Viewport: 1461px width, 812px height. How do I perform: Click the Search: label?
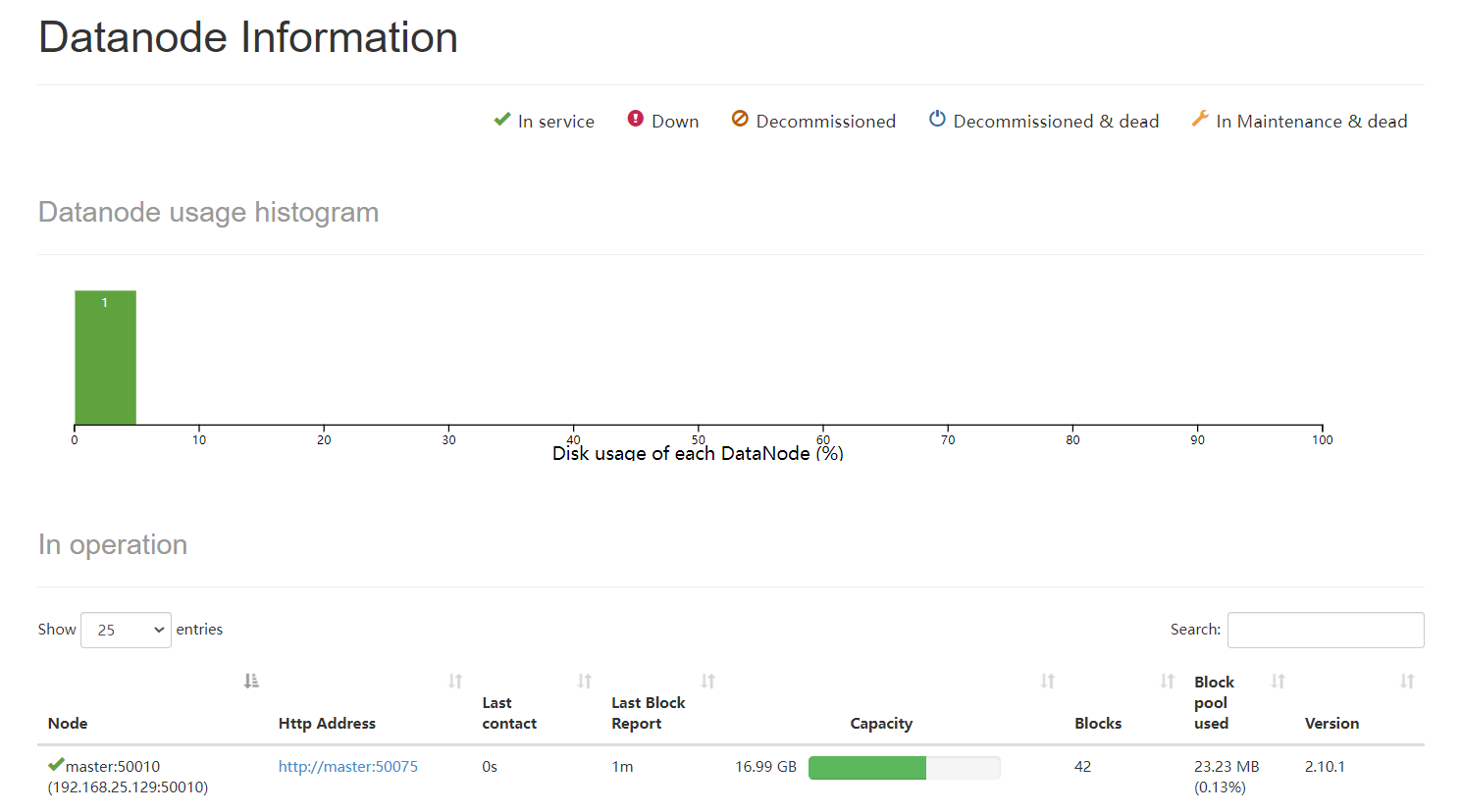[x=1195, y=629]
